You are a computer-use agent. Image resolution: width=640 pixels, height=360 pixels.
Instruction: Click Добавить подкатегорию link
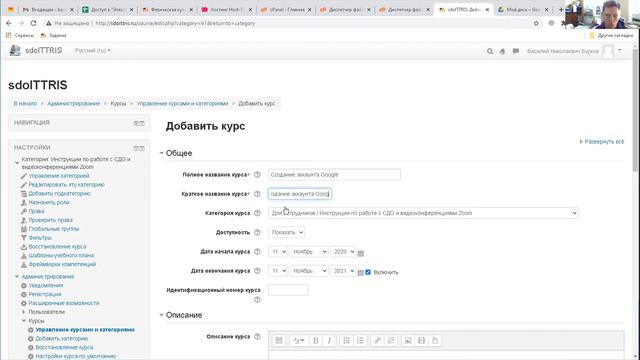60,193
